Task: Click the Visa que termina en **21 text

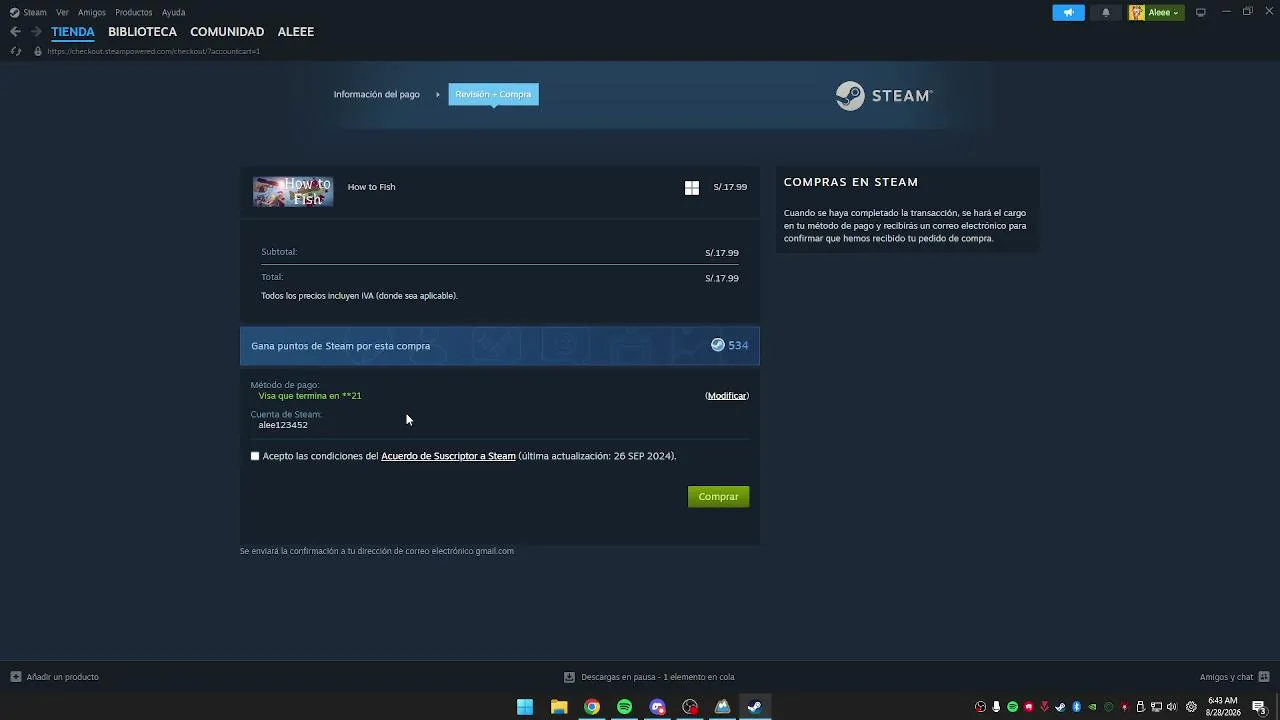Action: point(310,396)
